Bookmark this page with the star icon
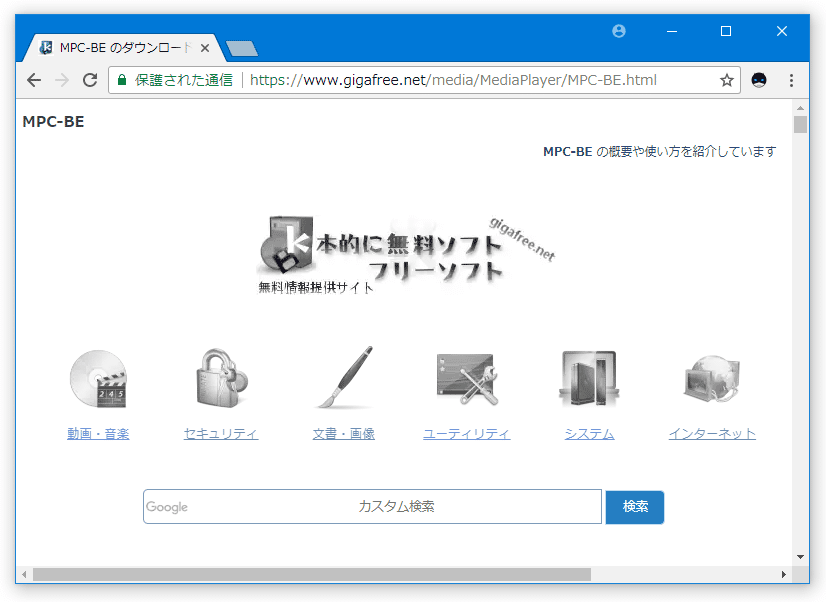826x602 pixels. point(727,80)
